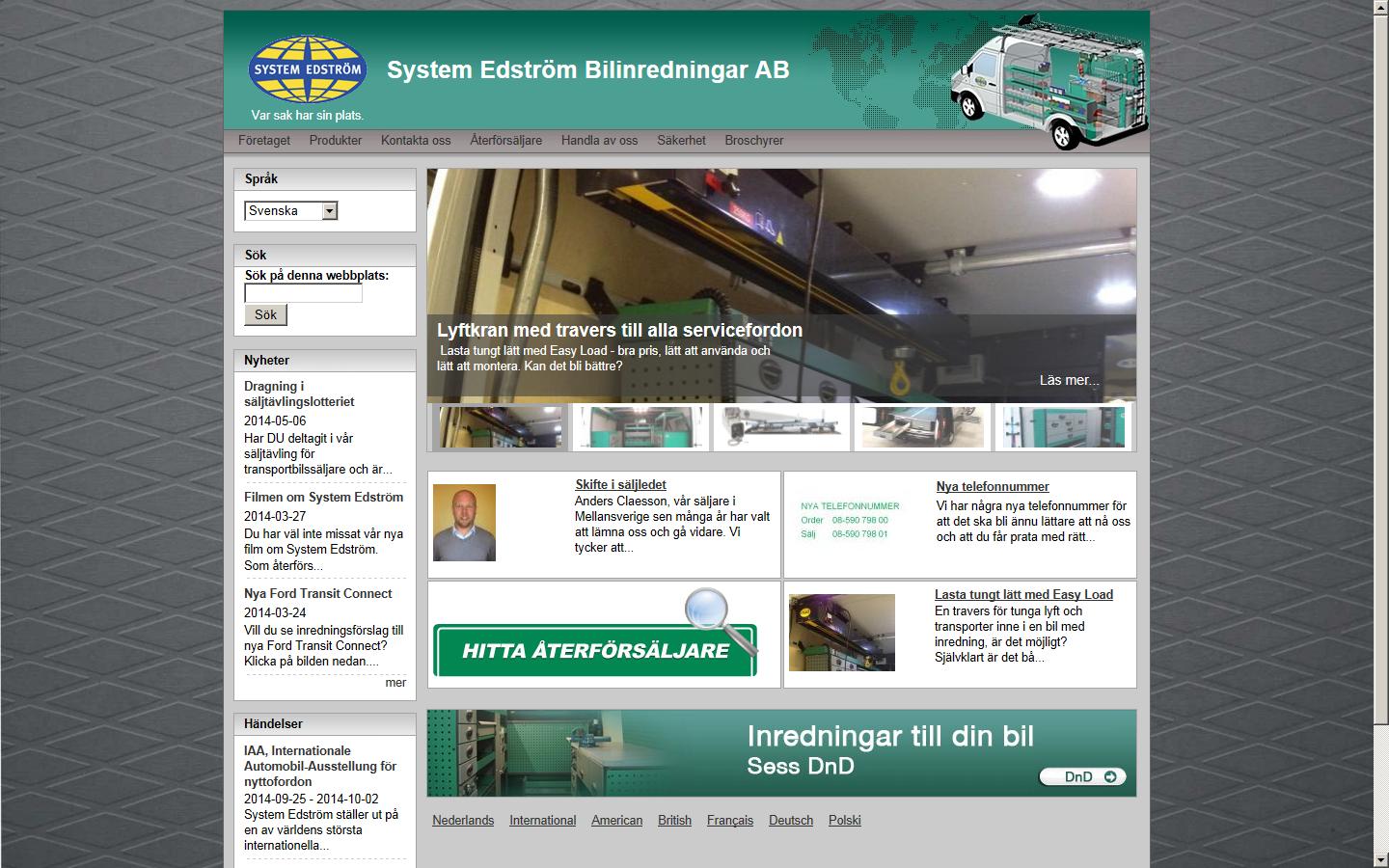Screen dimensions: 1389x868
Task: Select the second slideshow thumbnail of van interior
Action: tap(640, 427)
